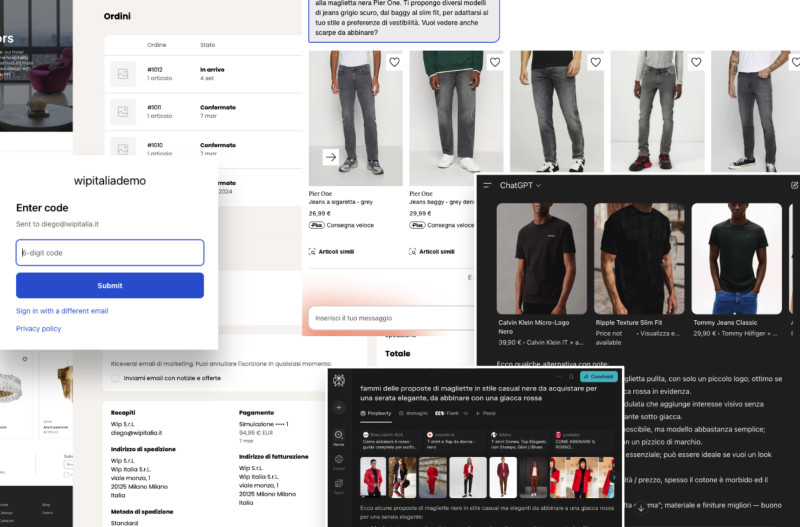Open Calvin Klein Micro-Logo t-shirt thumbnail
This screenshot has height=527, width=800.
tap(541, 259)
